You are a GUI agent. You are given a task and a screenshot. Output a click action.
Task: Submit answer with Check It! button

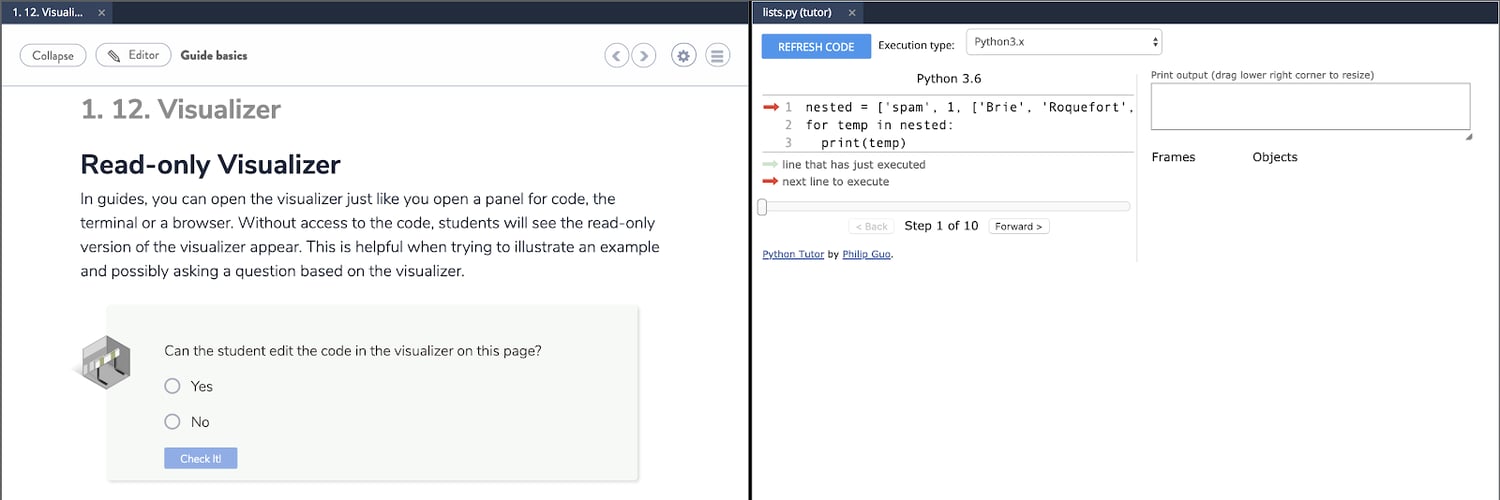pyautogui.click(x=201, y=458)
